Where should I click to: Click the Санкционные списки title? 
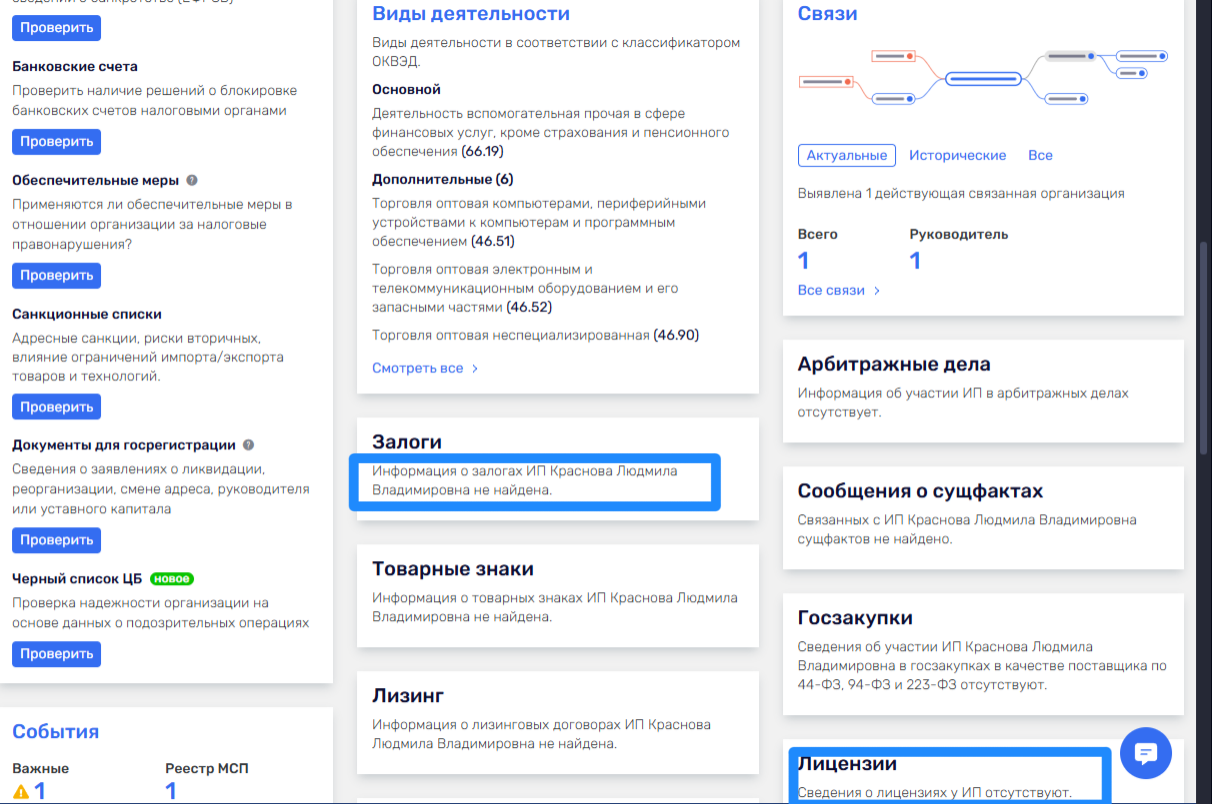(87, 314)
